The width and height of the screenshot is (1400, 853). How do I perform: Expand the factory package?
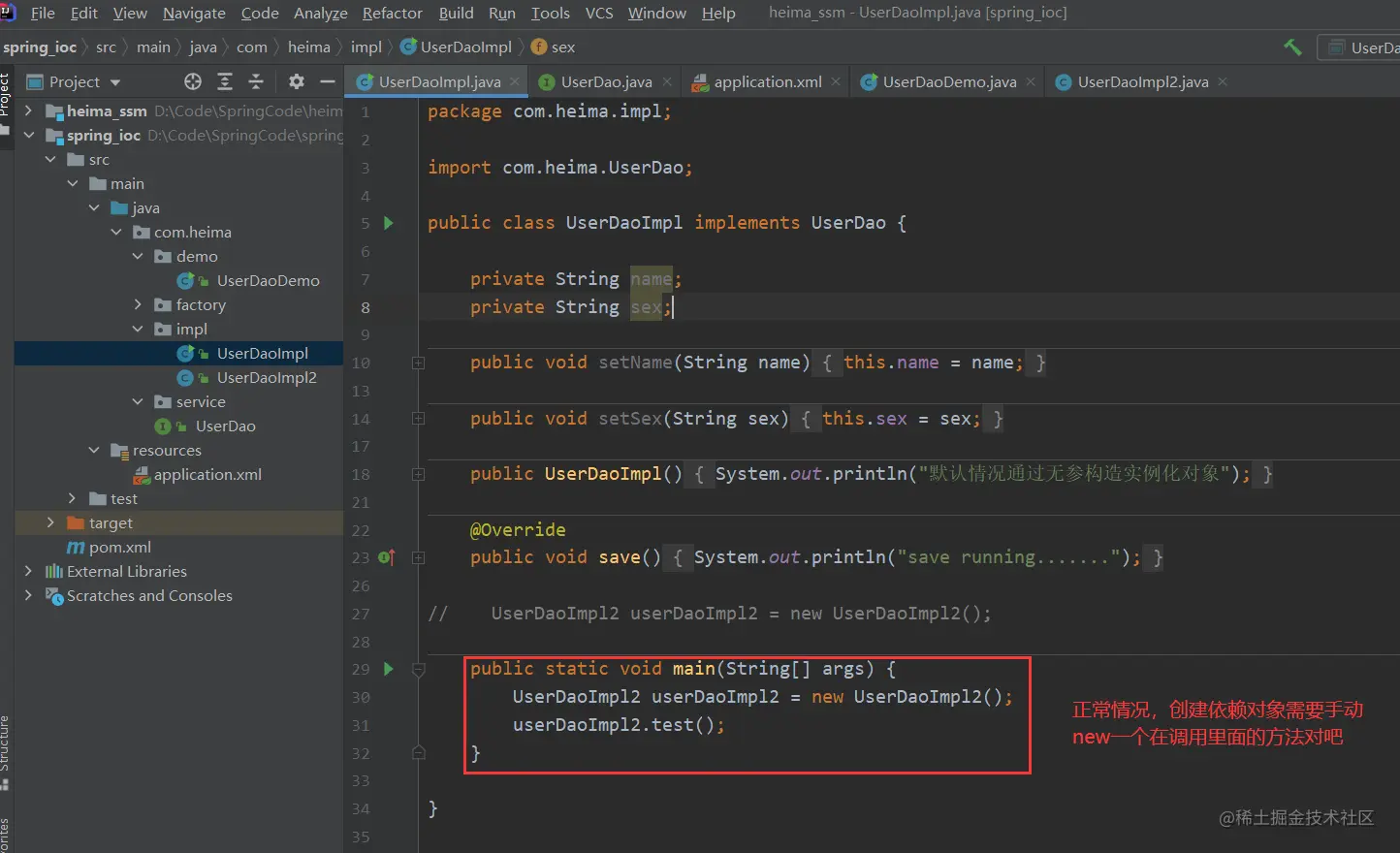(138, 305)
